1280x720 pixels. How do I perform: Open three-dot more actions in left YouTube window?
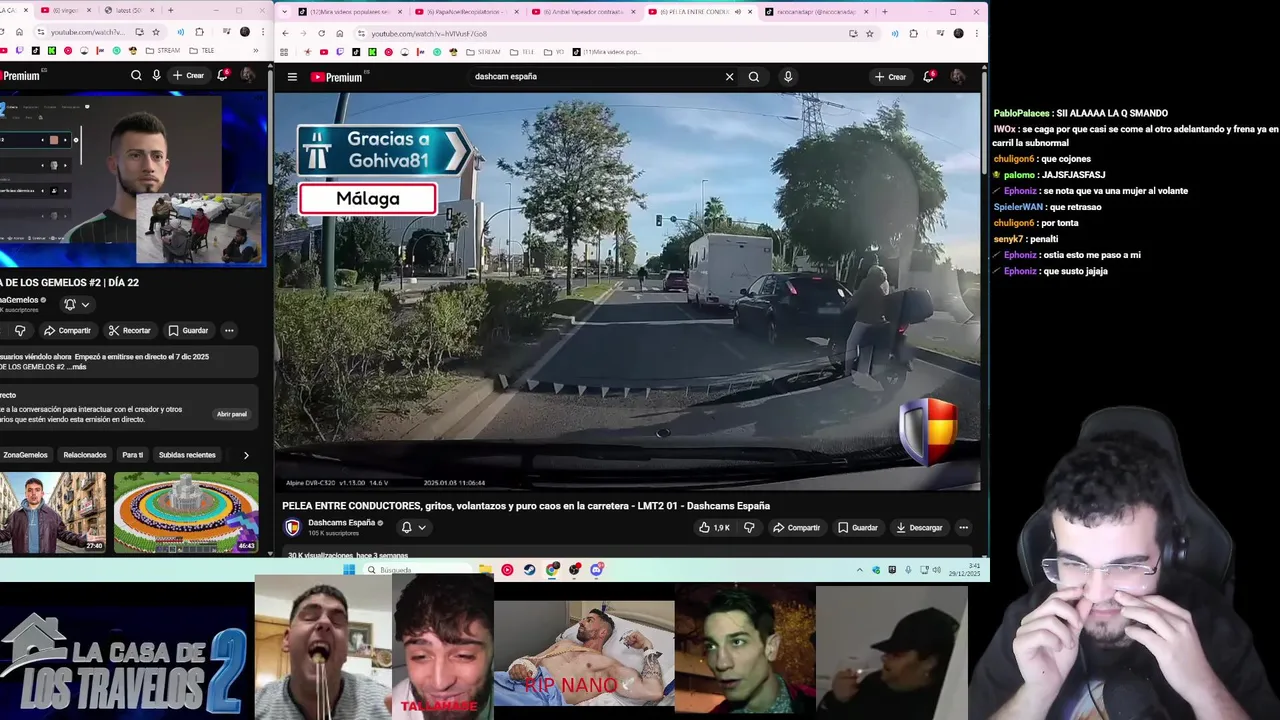(229, 330)
